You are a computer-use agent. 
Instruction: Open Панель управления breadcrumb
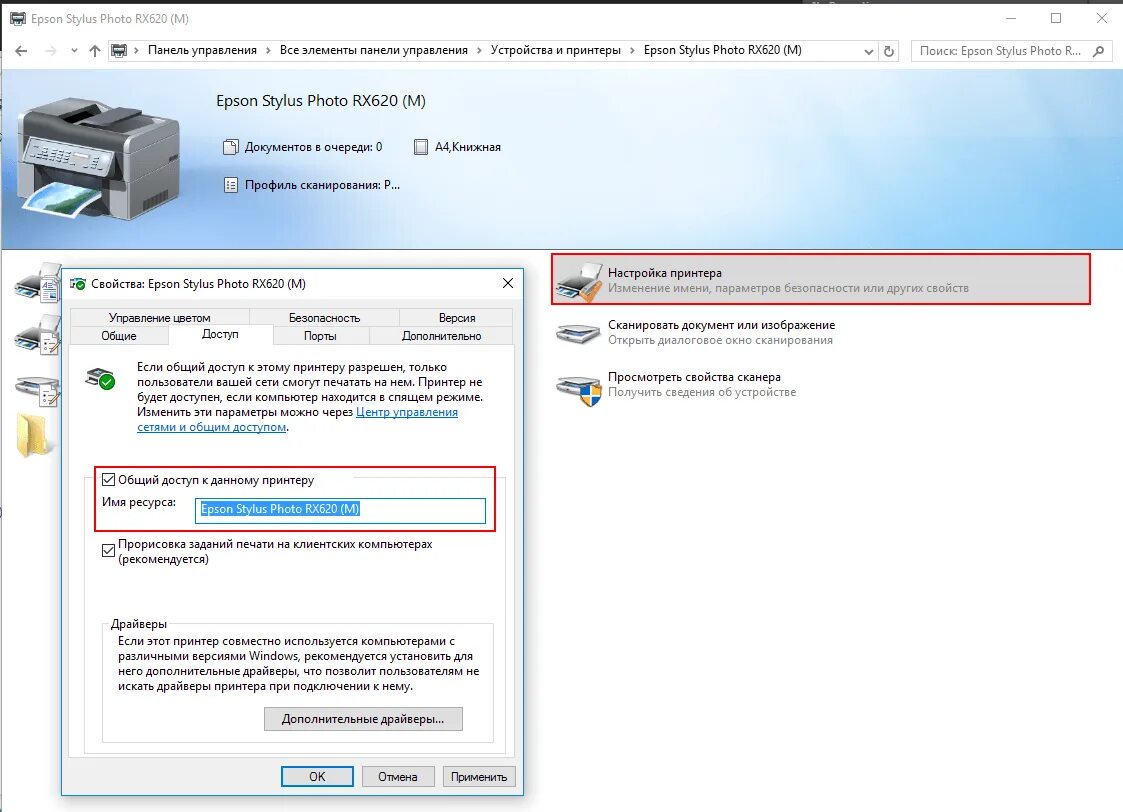click(202, 50)
